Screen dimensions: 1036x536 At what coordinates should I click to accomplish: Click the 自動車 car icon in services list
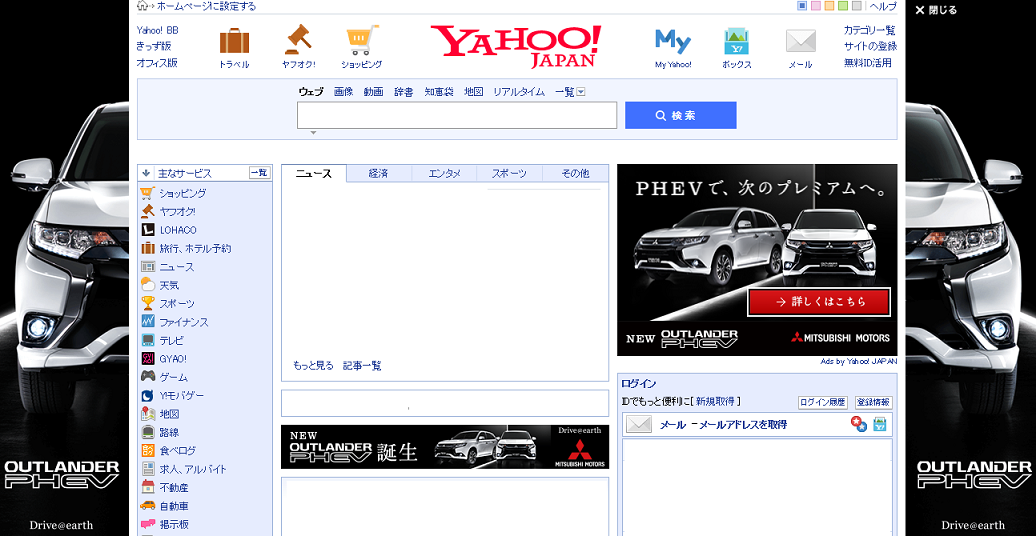point(147,506)
